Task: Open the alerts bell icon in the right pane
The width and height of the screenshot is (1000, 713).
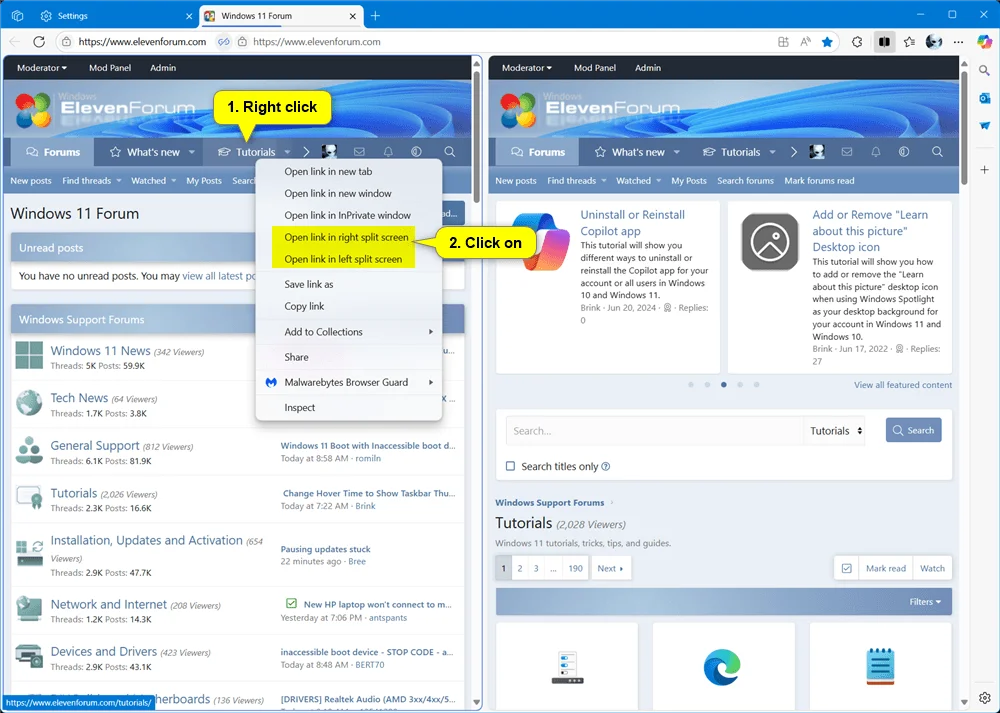Action: pos(876,152)
